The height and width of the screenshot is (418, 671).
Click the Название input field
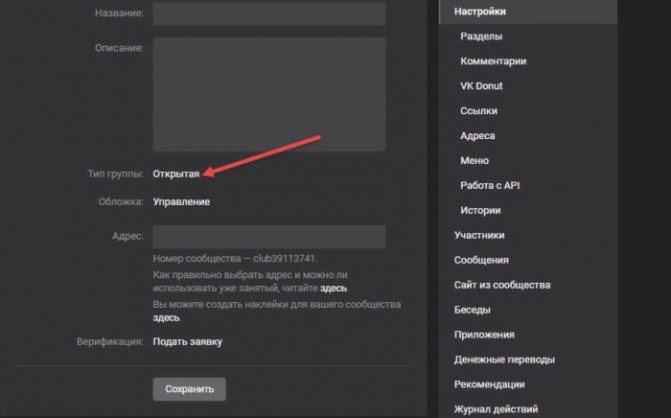pyautogui.click(x=269, y=13)
